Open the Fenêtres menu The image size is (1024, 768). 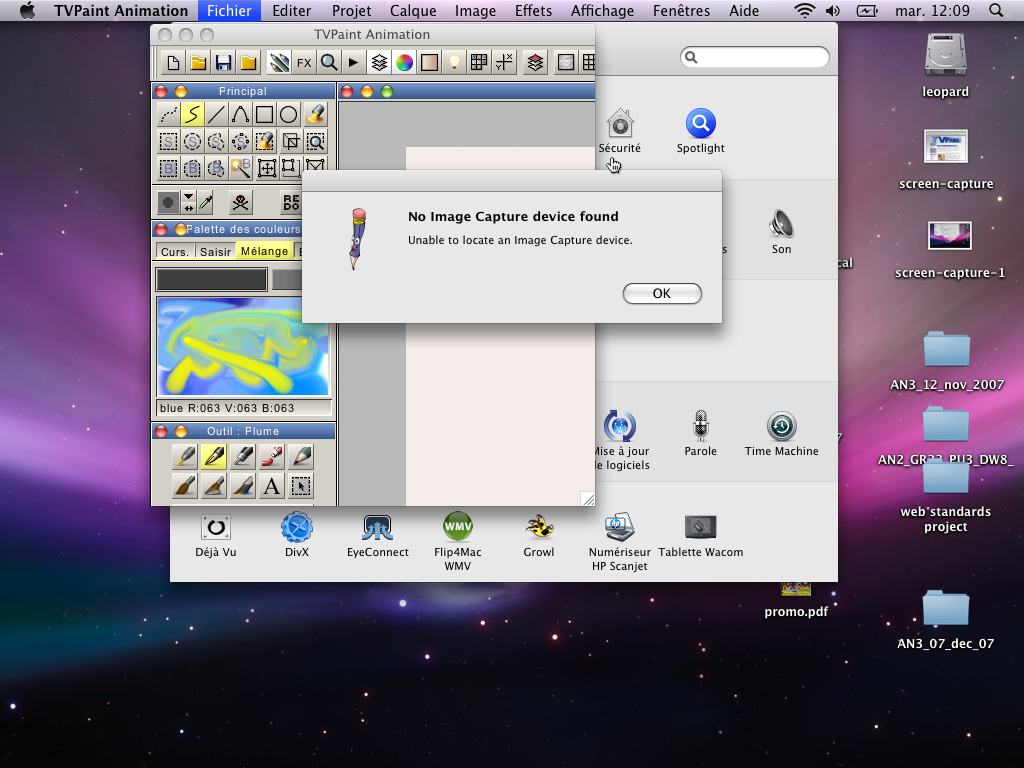pos(681,10)
